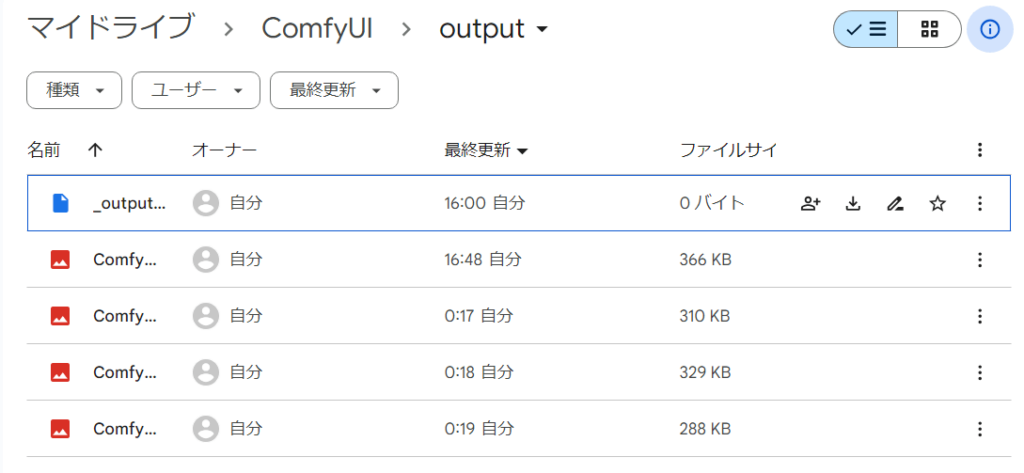This screenshot has width=1024, height=473.
Task: Open more options for the 366 KB image
Action: (979, 260)
